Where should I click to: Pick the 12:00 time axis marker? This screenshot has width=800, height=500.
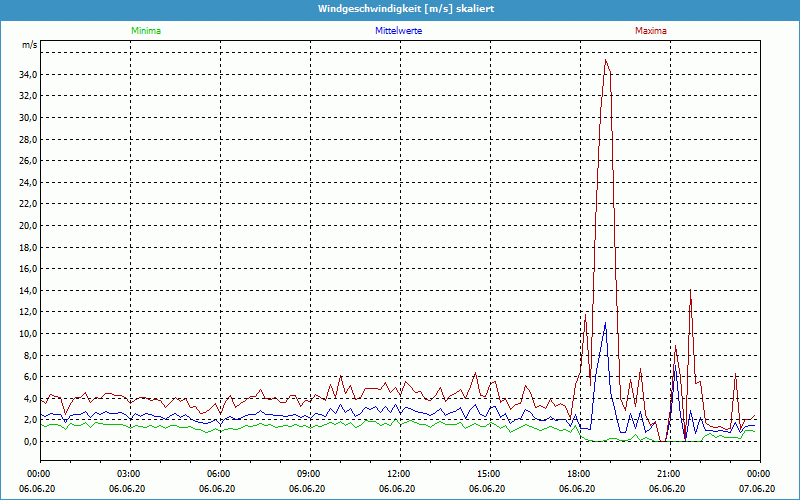point(399,474)
